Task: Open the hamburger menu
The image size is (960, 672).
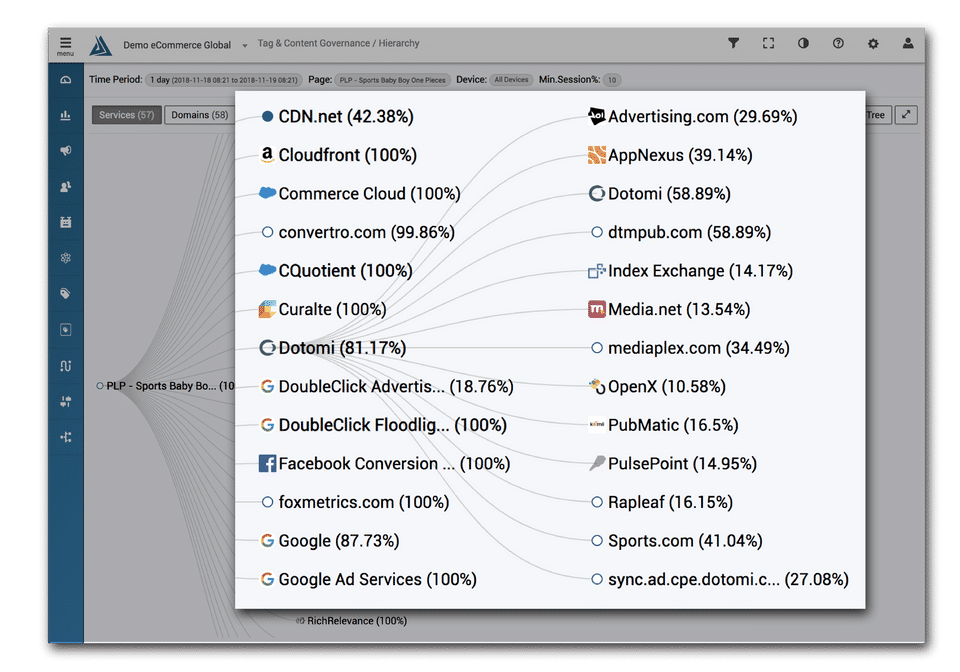Action: (x=66, y=45)
